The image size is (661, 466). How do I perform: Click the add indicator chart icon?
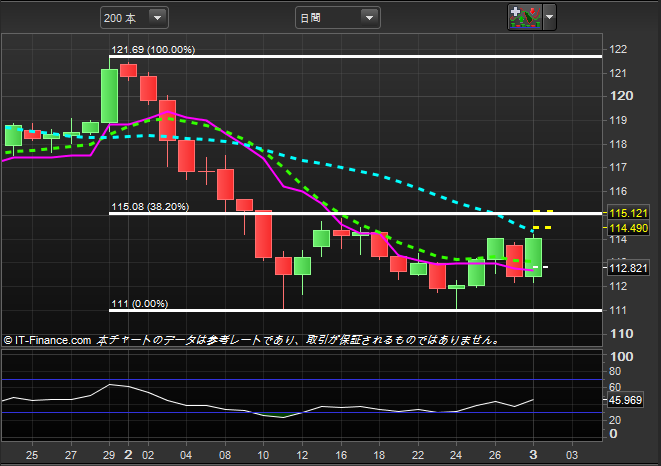(x=525, y=17)
